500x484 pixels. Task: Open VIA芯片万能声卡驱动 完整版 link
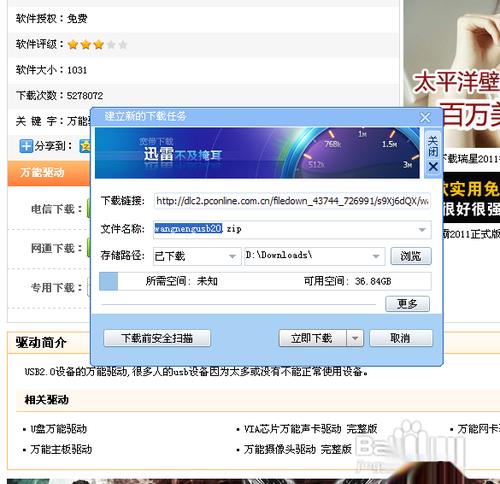[310, 429]
